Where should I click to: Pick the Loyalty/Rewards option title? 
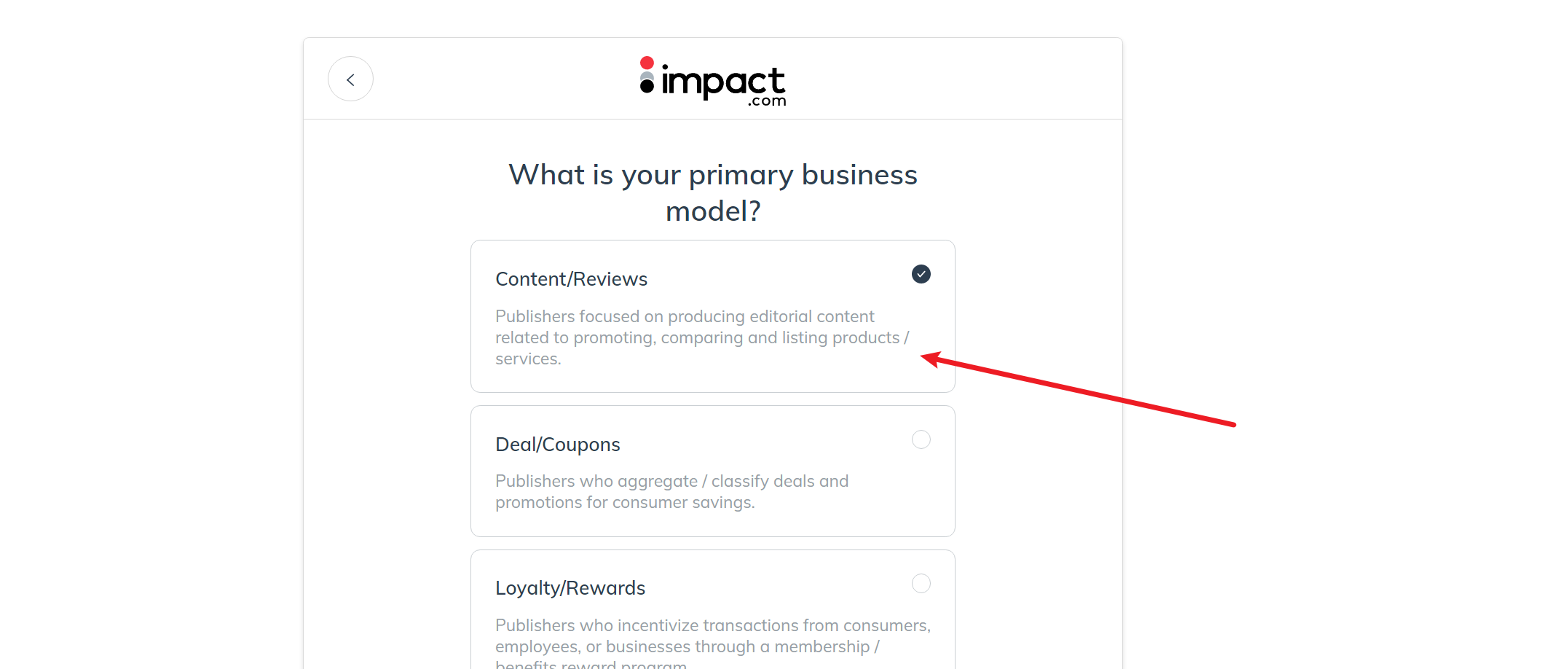[x=570, y=588]
